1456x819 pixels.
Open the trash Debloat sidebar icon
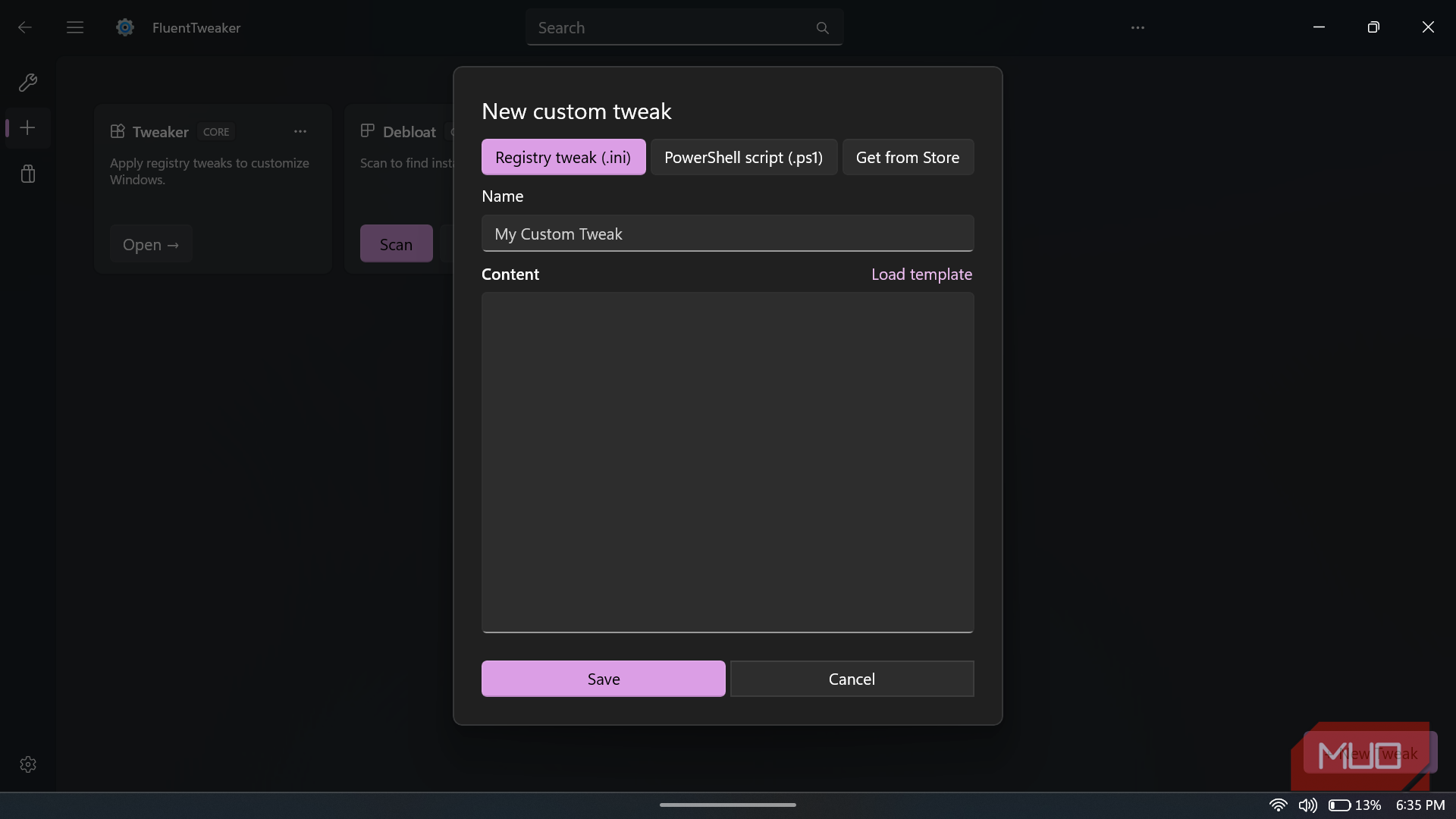point(28,174)
